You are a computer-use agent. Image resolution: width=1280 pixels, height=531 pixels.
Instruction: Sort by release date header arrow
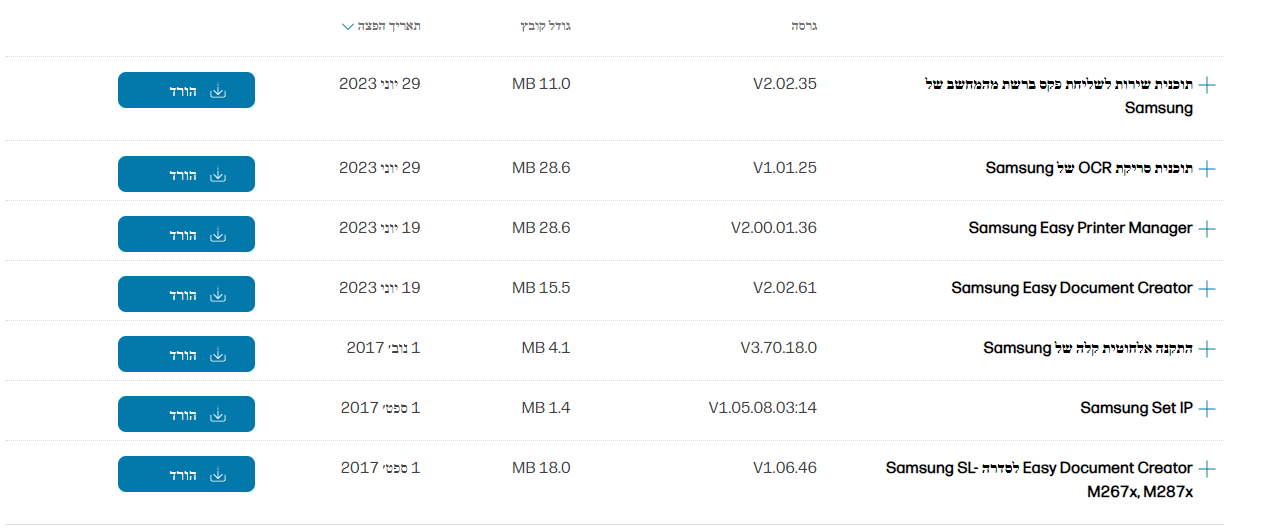[x=347, y=26]
